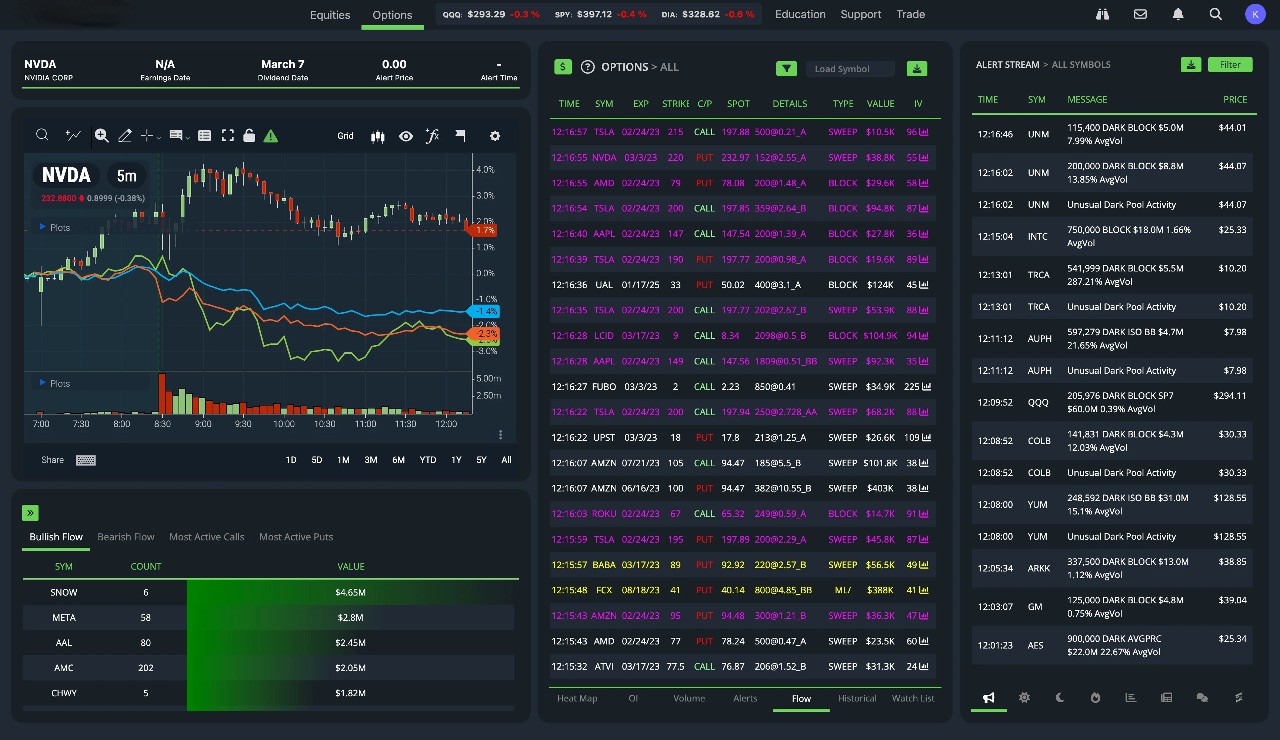Click the Load Symbol input field
1280x740 pixels.
[850, 69]
